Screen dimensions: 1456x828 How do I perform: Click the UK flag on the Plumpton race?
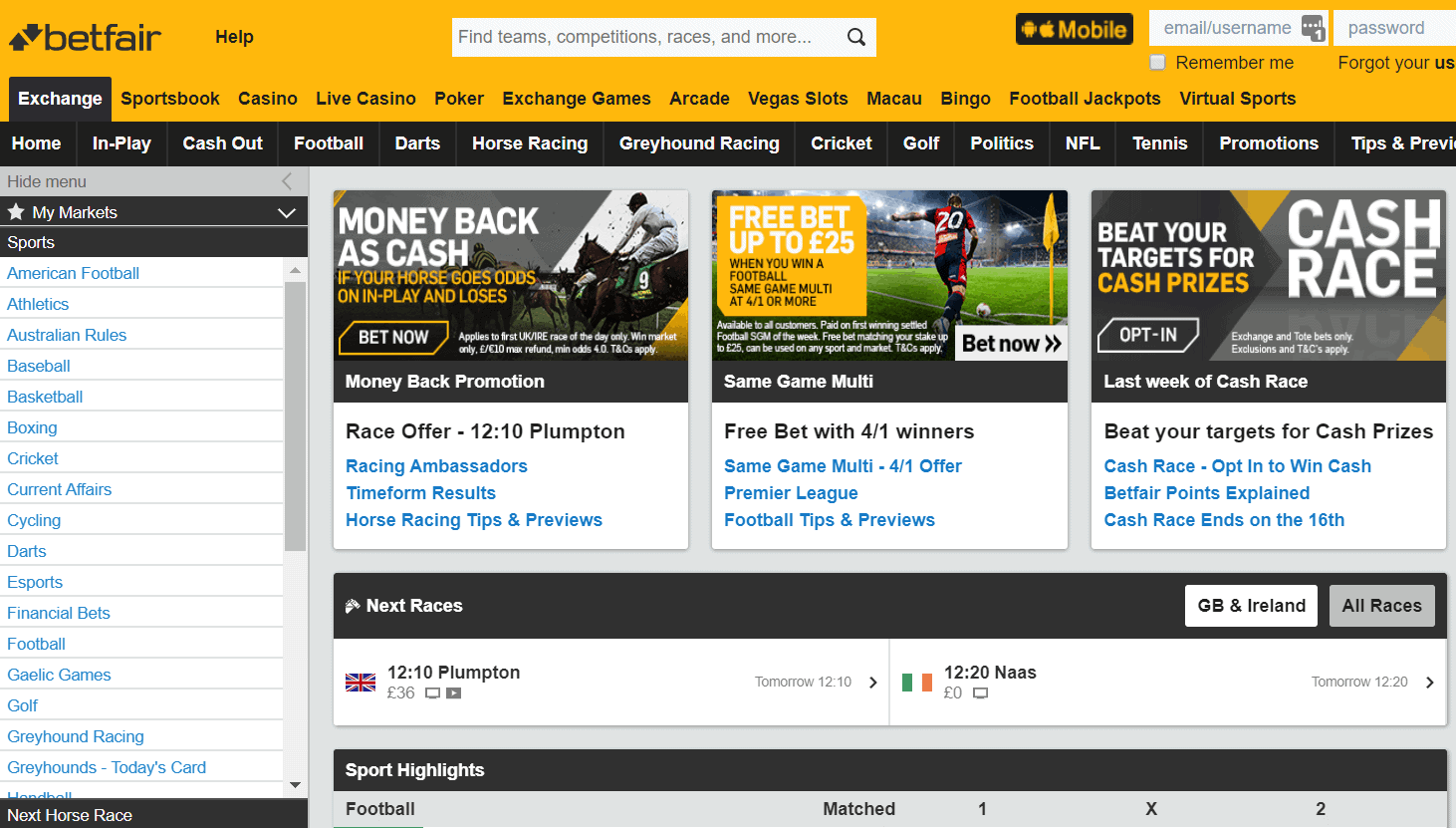(x=361, y=683)
